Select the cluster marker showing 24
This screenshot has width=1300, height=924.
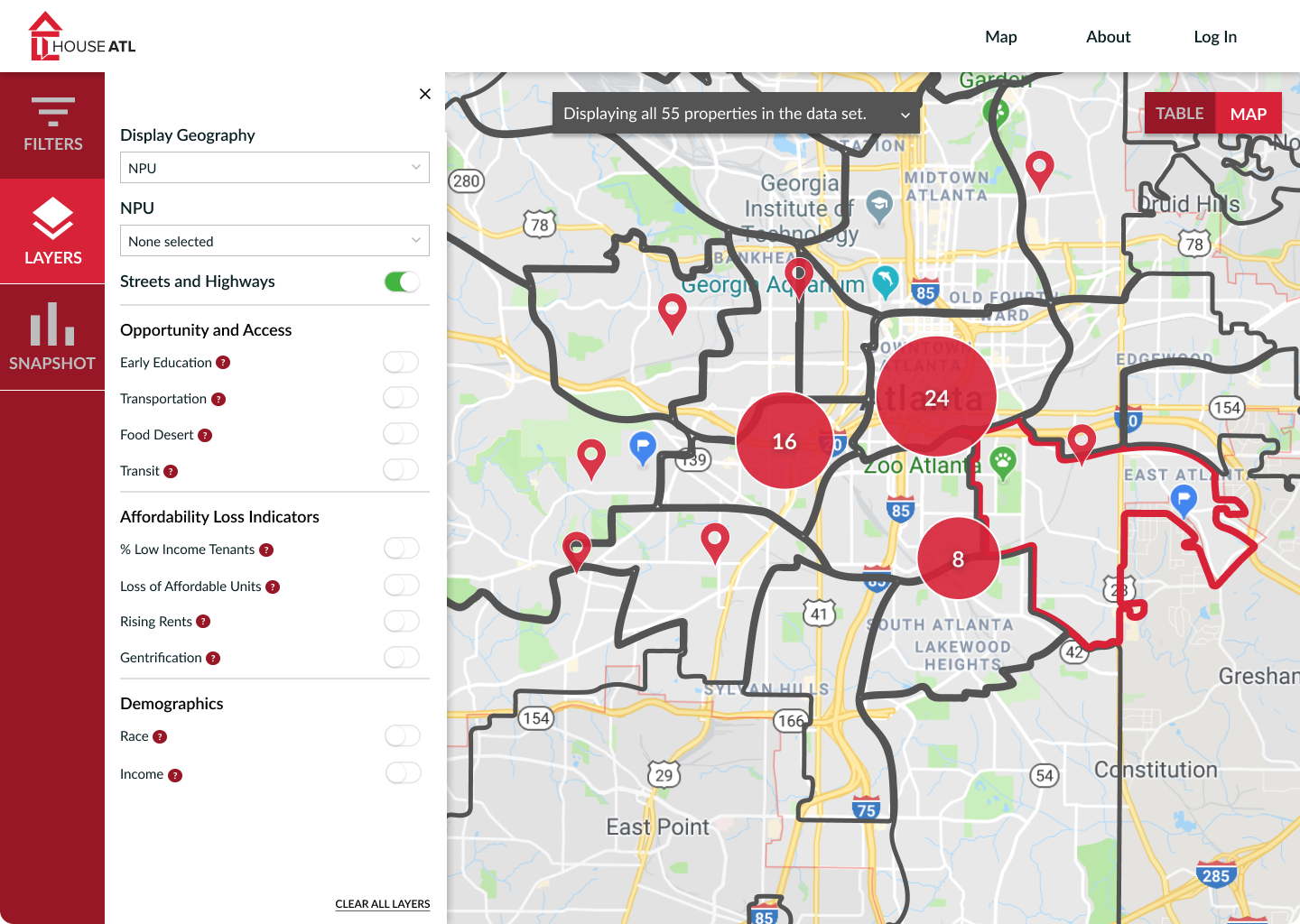(936, 397)
